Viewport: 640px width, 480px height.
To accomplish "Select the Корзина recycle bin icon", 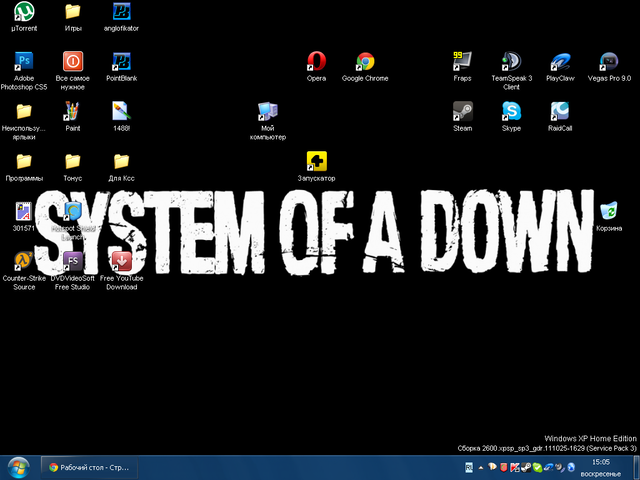I will [x=609, y=211].
